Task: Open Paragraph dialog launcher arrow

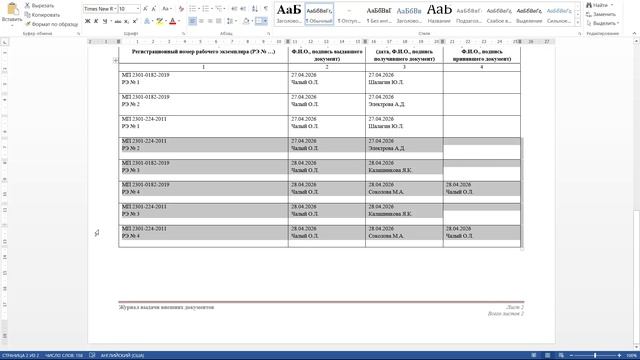Action: tap(269, 34)
